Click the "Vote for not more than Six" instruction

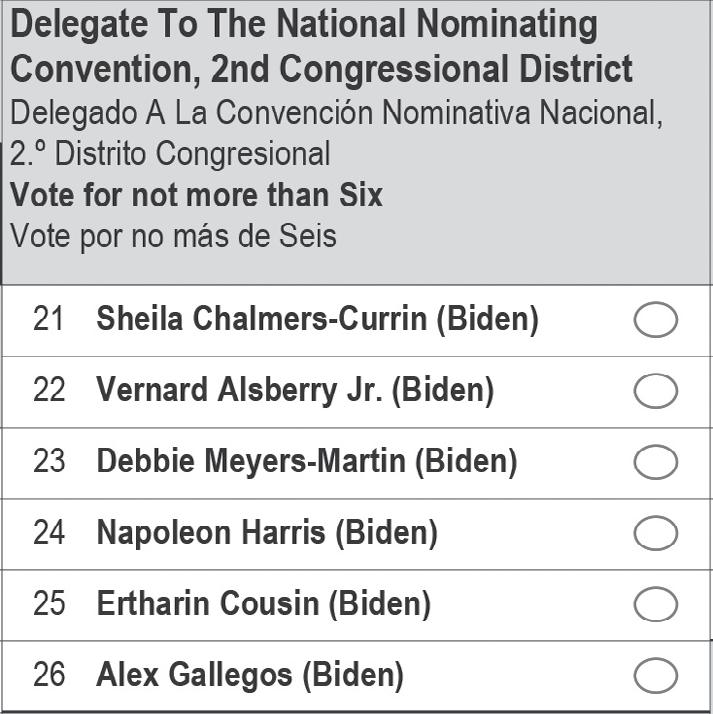(x=196, y=194)
